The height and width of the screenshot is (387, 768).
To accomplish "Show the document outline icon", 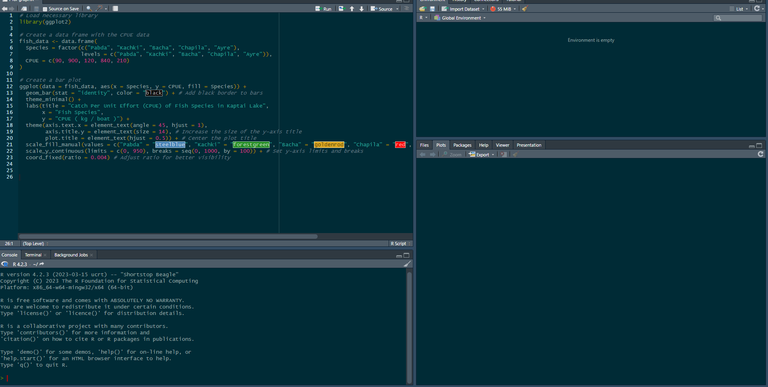I will (x=407, y=9).
